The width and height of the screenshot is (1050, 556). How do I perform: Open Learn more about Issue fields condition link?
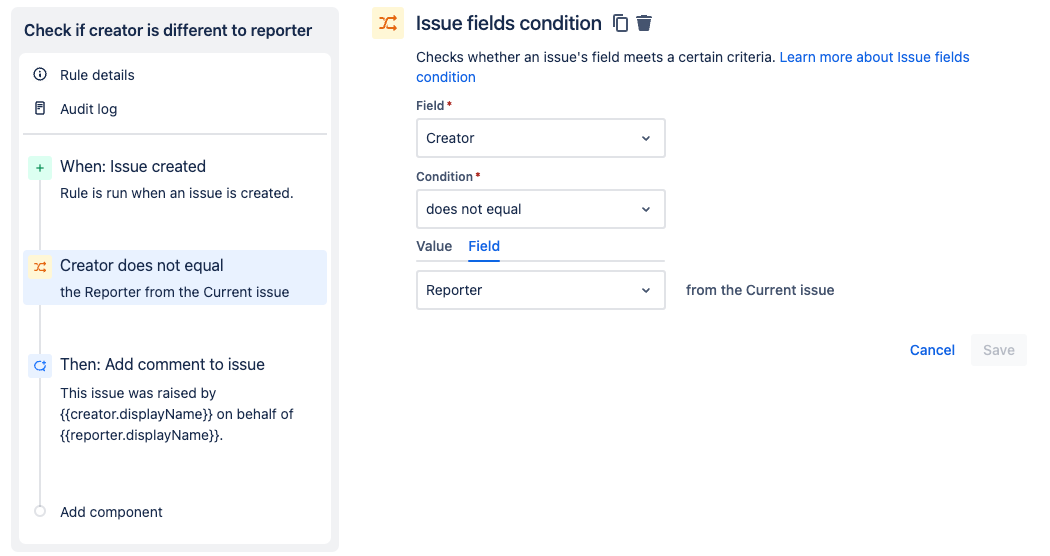874,58
